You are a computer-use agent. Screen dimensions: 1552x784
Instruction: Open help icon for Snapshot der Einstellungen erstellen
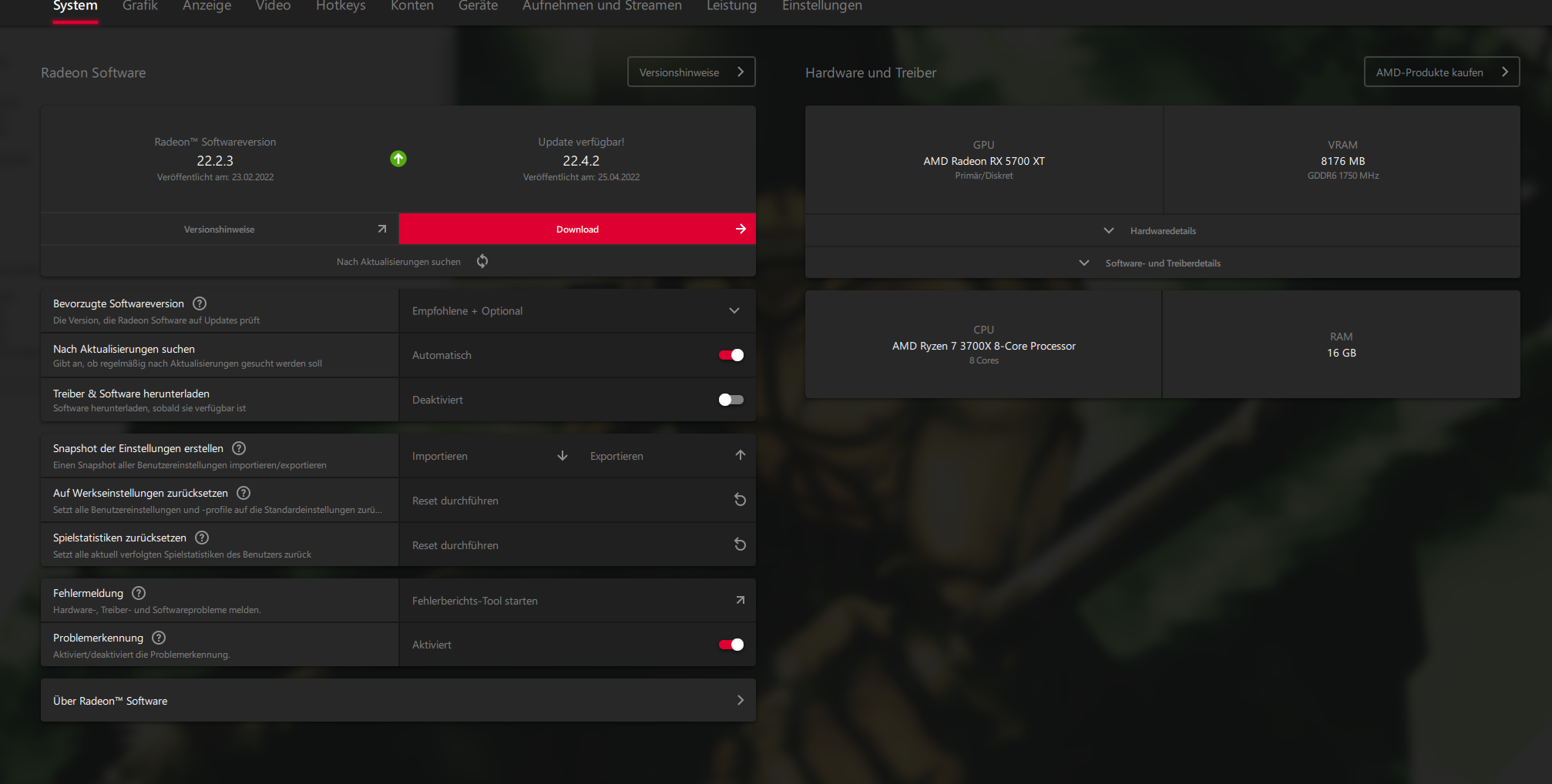[x=239, y=448]
